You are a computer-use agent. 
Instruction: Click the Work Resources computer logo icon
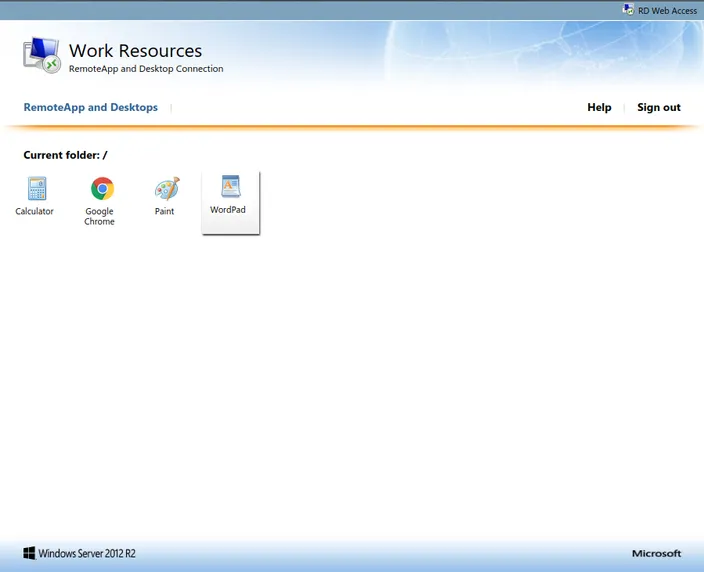42,55
